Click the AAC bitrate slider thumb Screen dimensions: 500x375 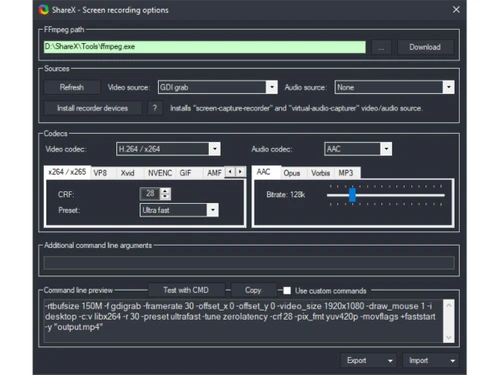click(x=352, y=195)
